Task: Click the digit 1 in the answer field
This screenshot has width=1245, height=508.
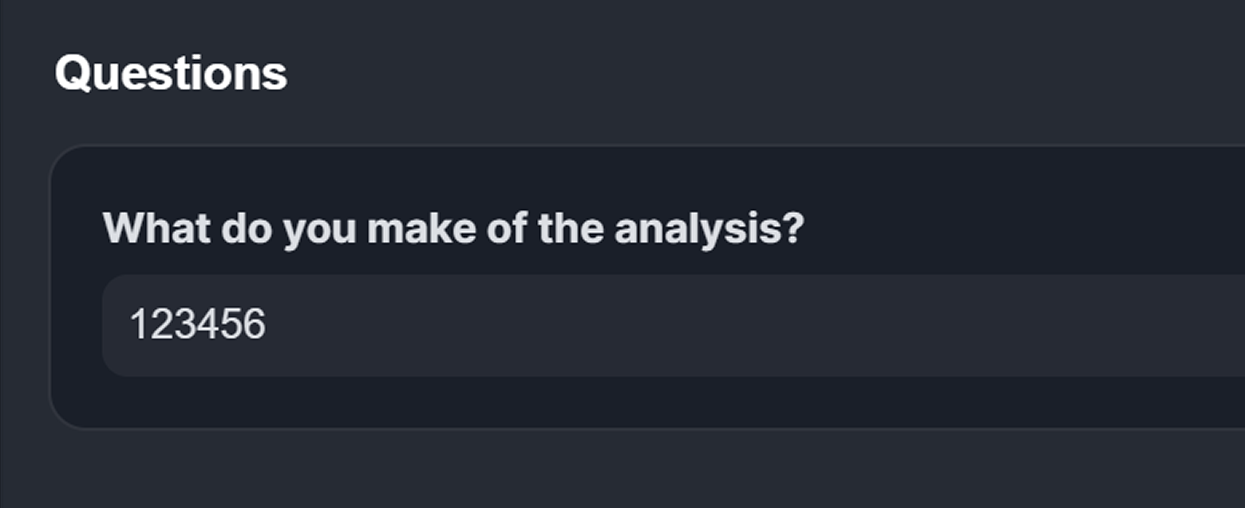Action: pos(139,325)
